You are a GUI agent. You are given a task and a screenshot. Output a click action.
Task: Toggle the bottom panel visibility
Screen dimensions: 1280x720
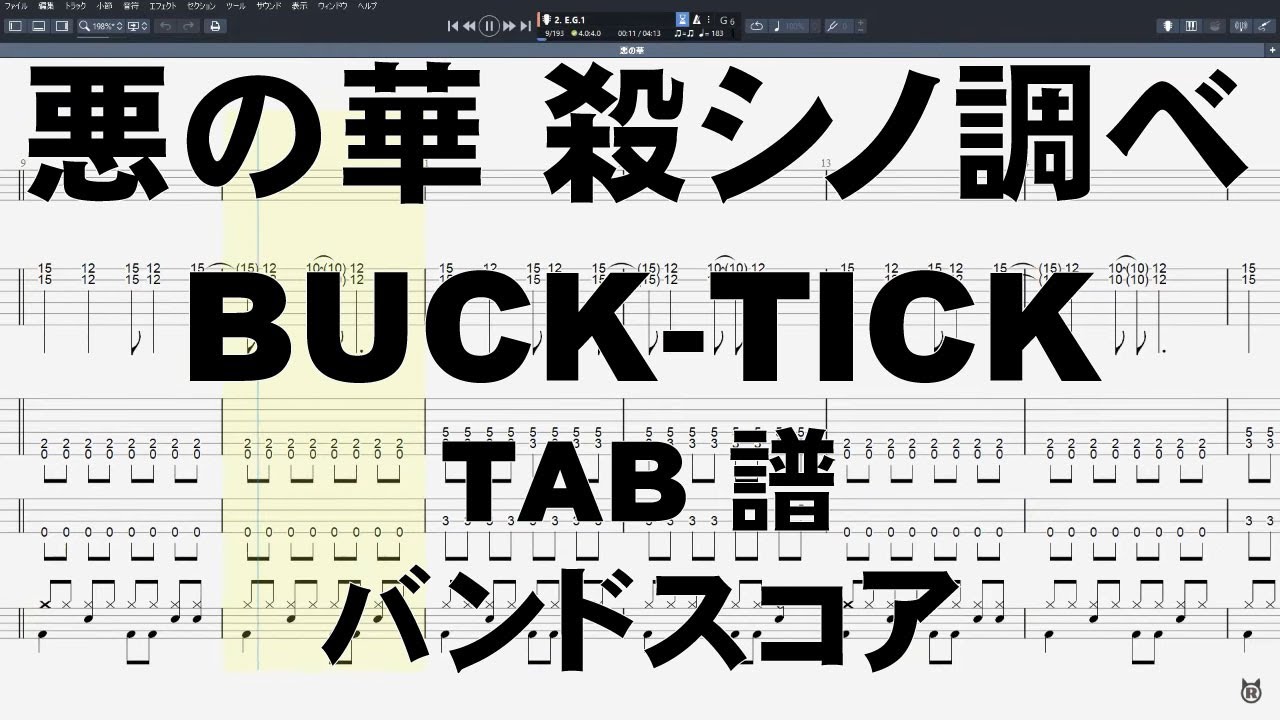(x=37, y=26)
